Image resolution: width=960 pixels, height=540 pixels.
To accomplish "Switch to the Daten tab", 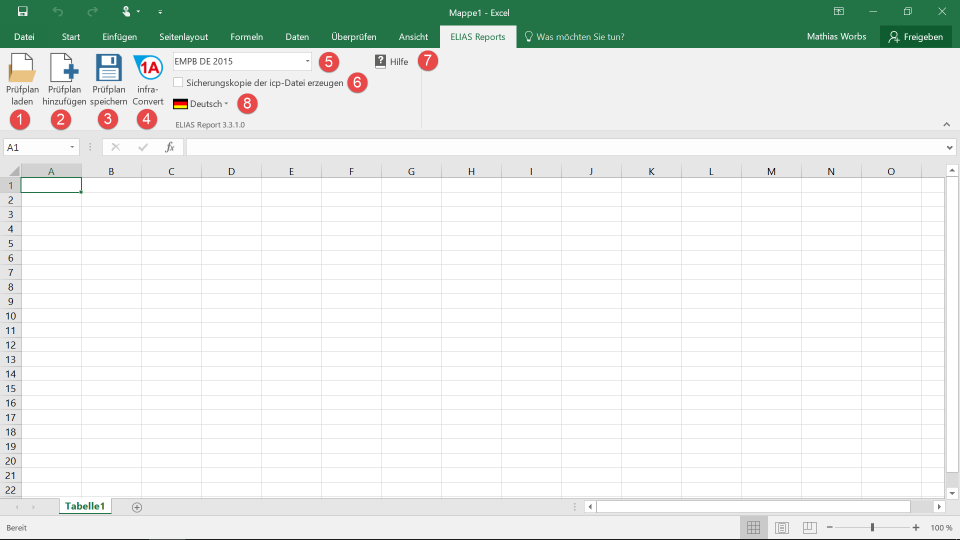I will pyautogui.click(x=297, y=37).
